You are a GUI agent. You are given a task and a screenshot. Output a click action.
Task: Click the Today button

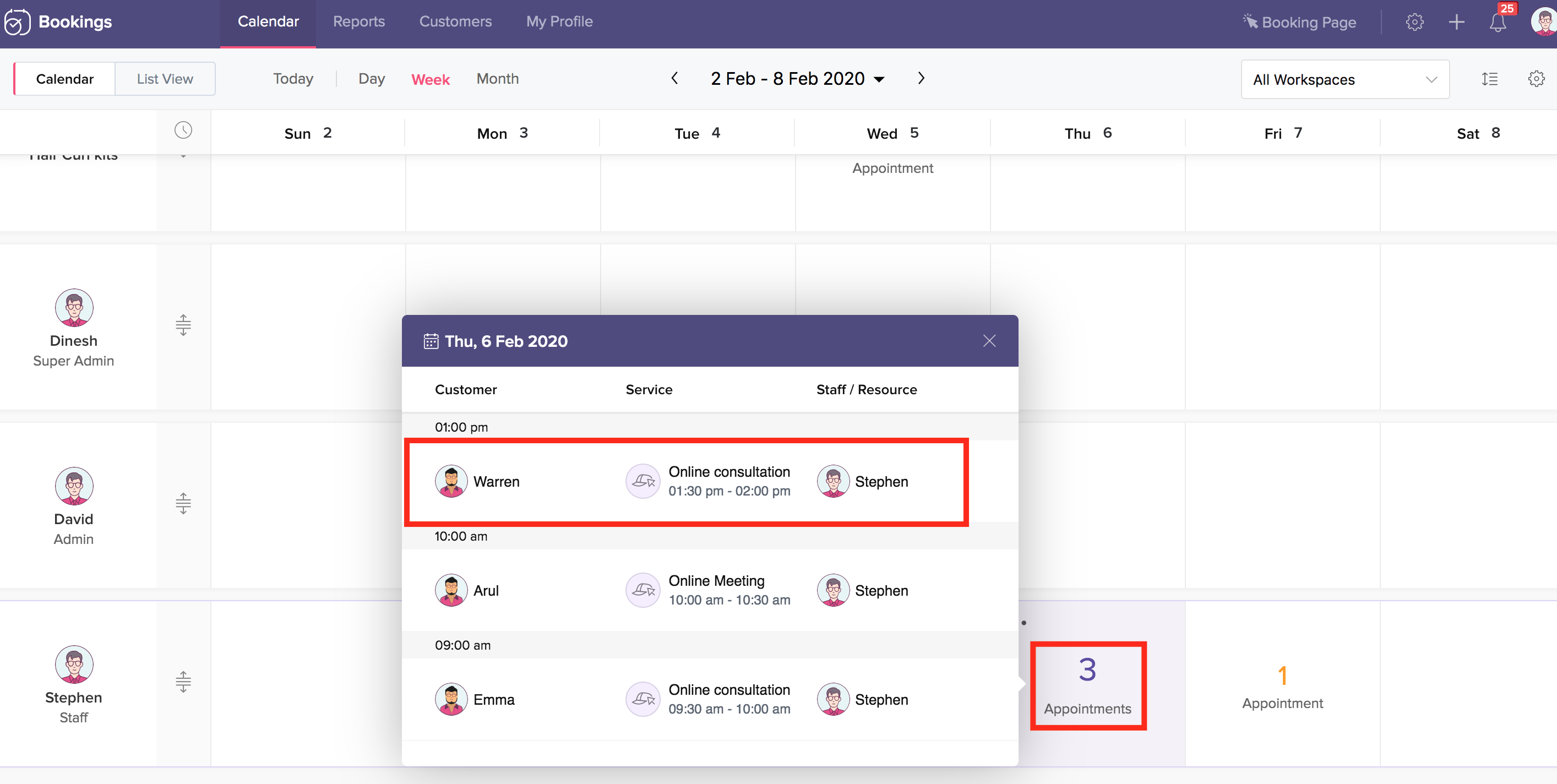pyautogui.click(x=292, y=79)
